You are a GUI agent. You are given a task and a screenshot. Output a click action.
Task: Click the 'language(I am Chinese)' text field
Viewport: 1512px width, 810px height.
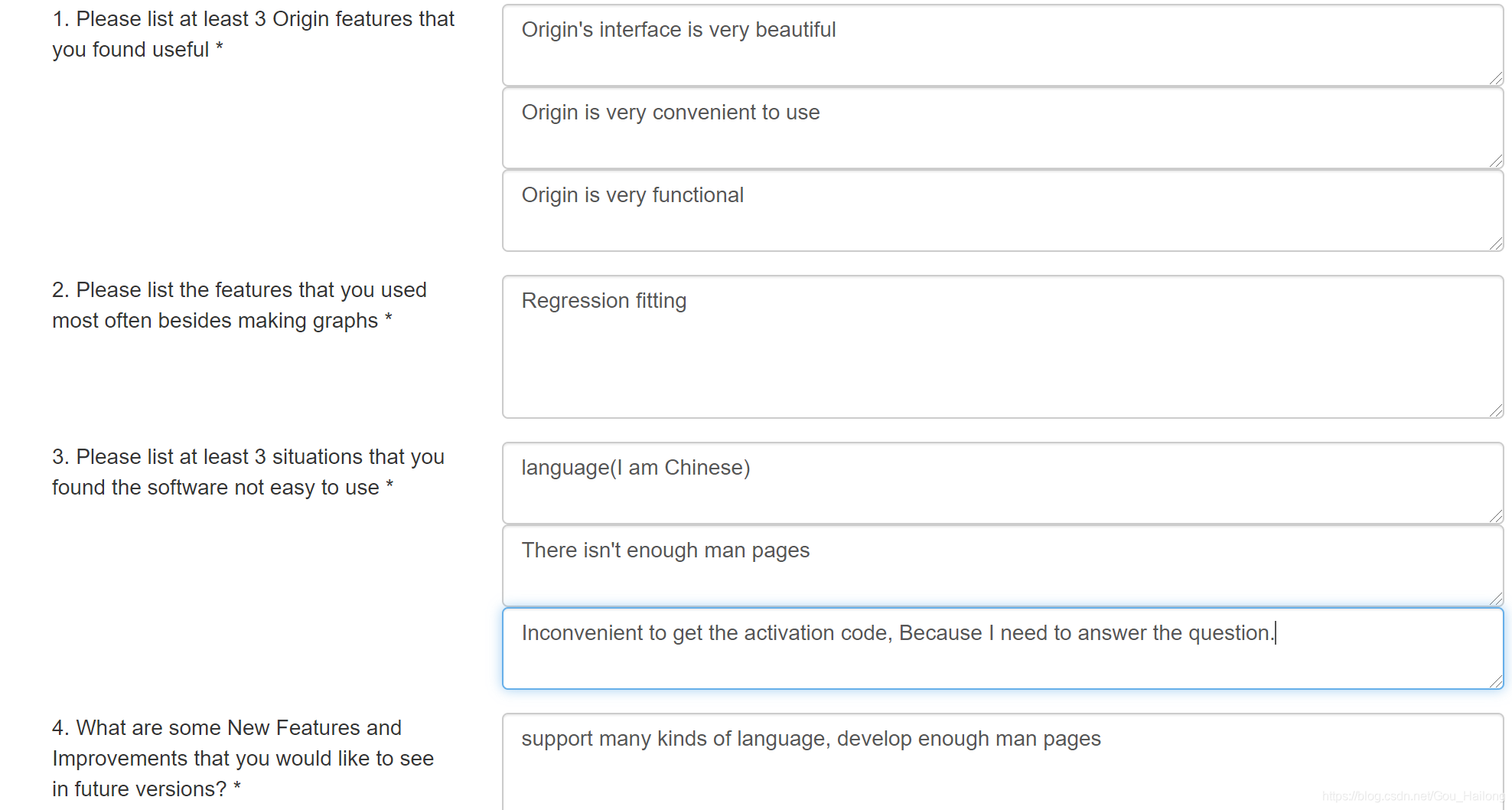tap(1002, 483)
